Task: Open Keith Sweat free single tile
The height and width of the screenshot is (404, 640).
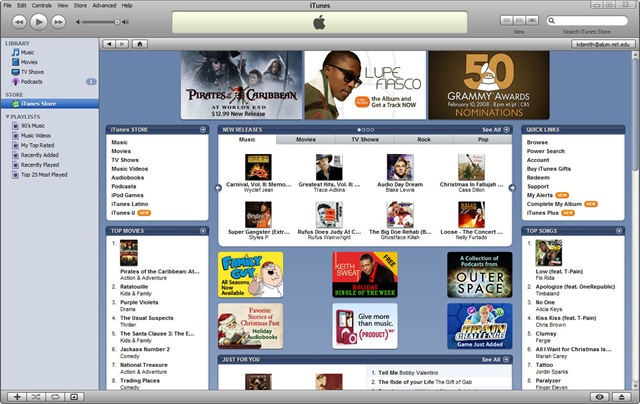Action: click(x=365, y=275)
